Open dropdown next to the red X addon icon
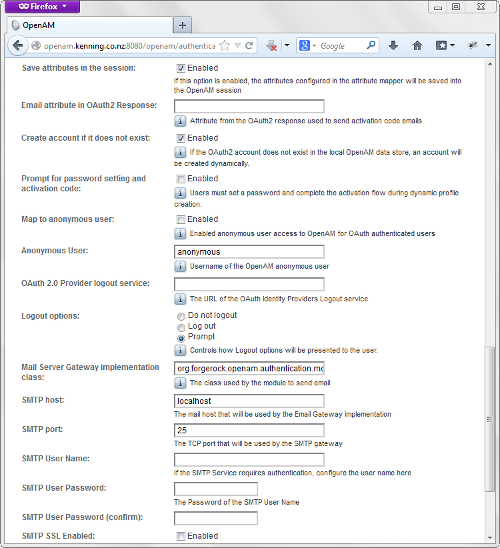The image size is (500, 548). coord(287,45)
